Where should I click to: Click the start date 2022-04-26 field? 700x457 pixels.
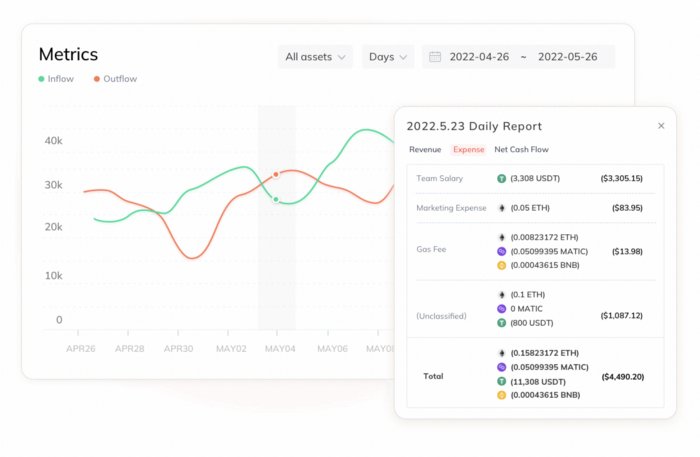[478, 57]
